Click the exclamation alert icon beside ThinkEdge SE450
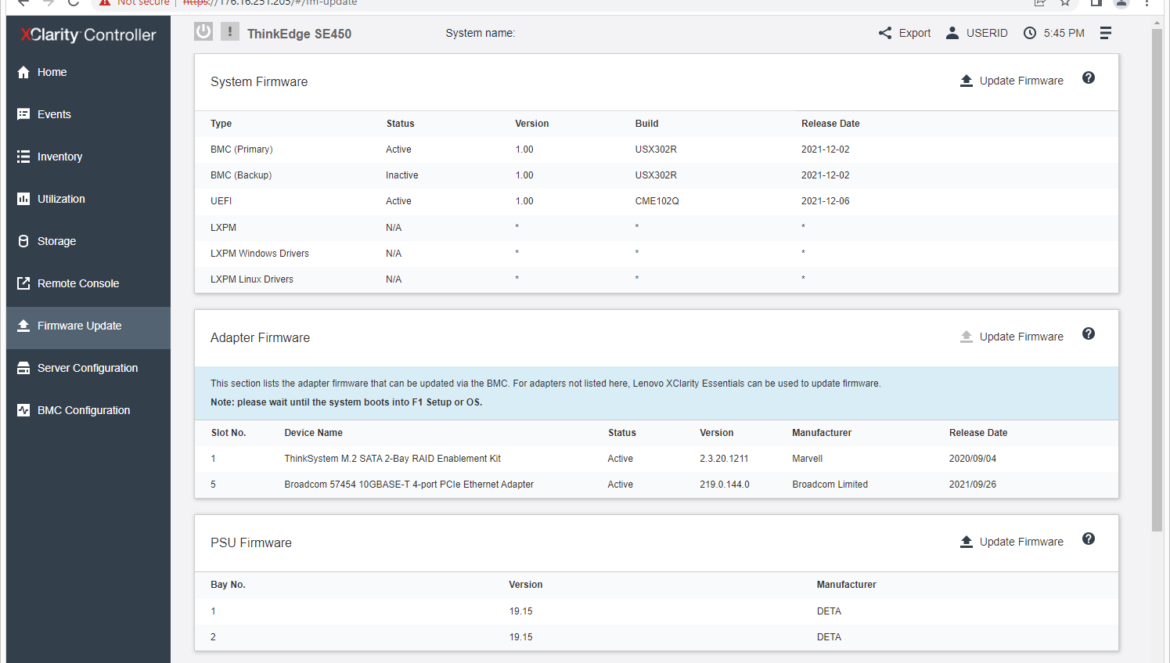Viewport: 1170px width, 663px height. click(230, 31)
